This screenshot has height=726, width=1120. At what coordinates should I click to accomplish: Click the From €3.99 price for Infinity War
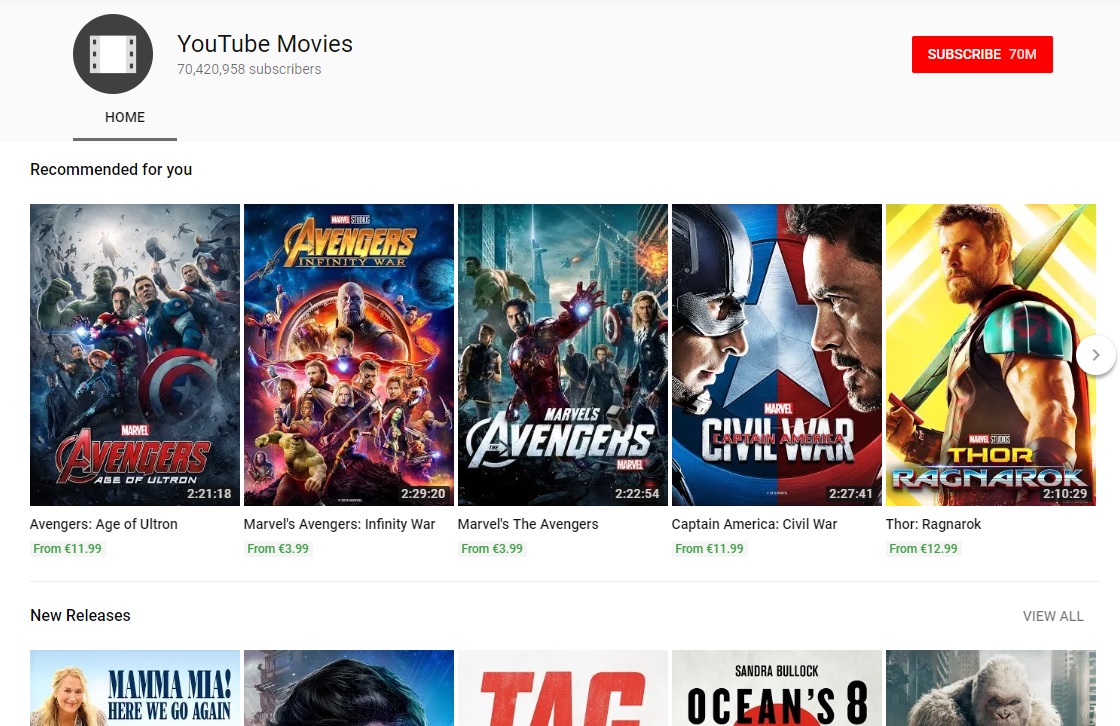tap(278, 548)
